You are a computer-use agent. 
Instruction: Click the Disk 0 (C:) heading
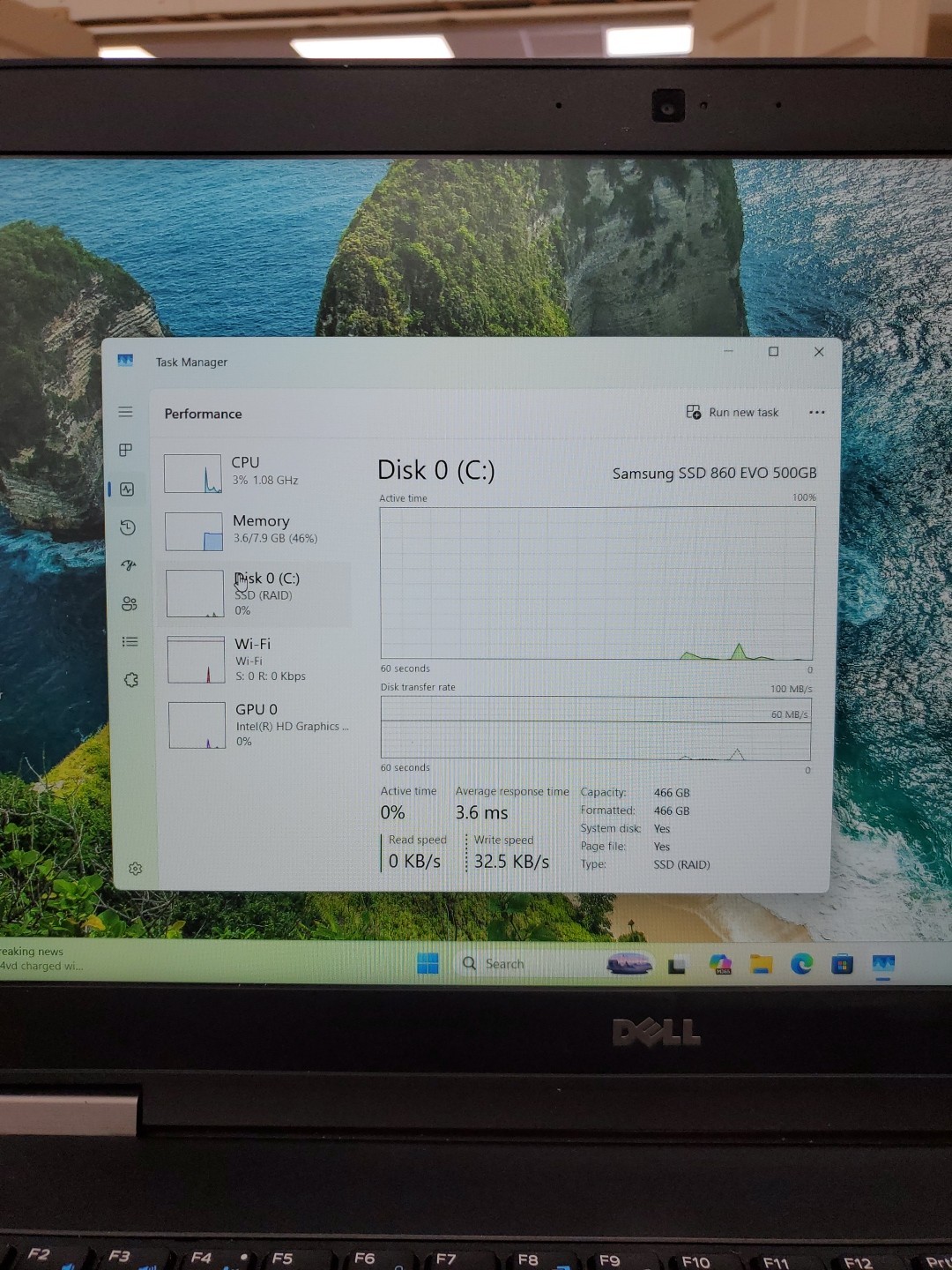click(436, 470)
